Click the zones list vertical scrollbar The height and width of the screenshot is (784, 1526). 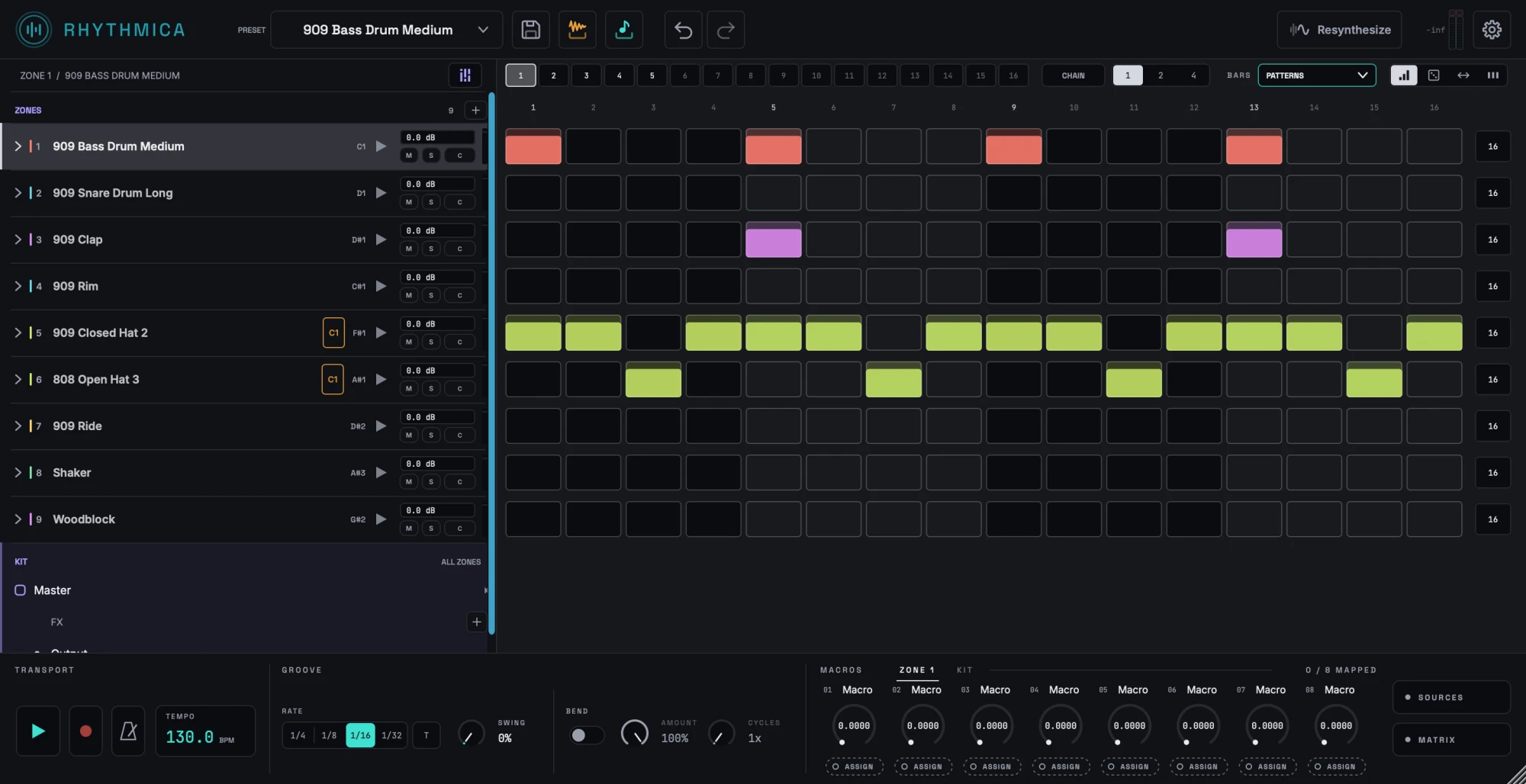click(492, 363)
